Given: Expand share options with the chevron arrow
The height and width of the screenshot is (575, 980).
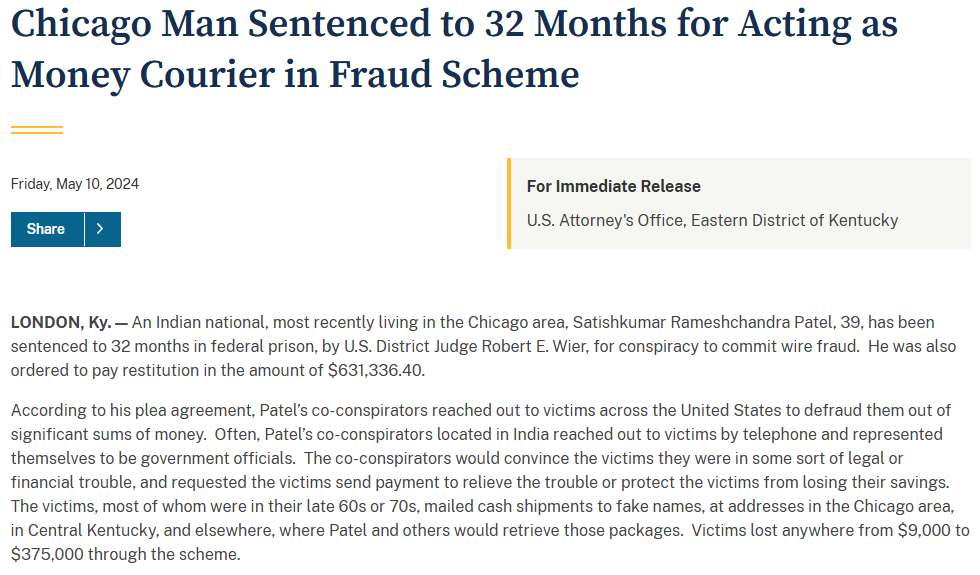Looking at the screenshot, I should coord(102,229).
